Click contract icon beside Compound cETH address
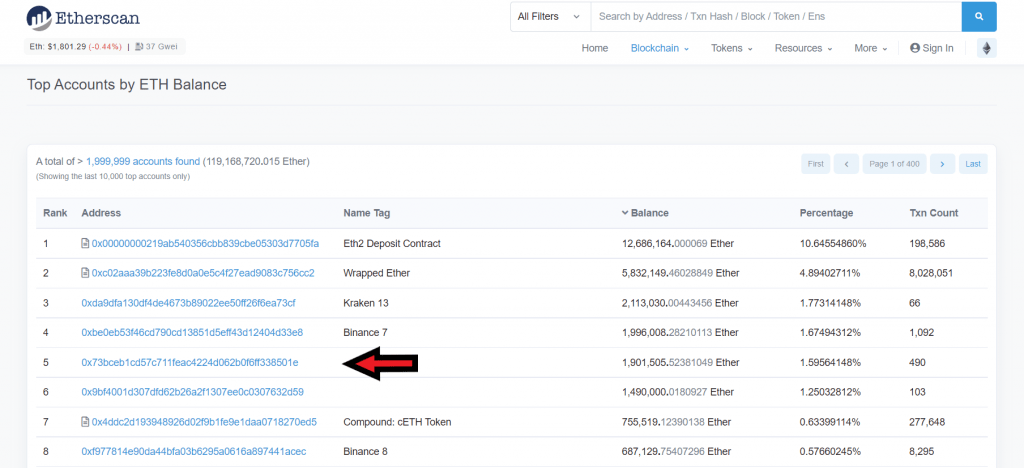1024x468 pixels. click(86, 422)
